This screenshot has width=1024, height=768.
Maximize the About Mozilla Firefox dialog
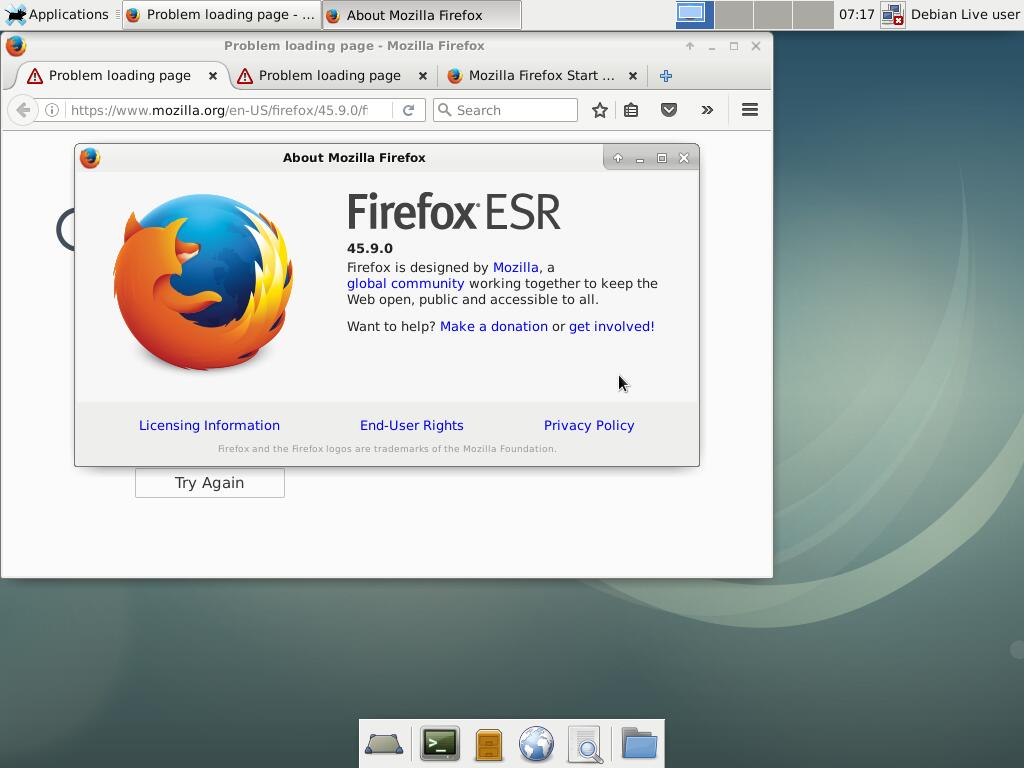pos(662,158)
